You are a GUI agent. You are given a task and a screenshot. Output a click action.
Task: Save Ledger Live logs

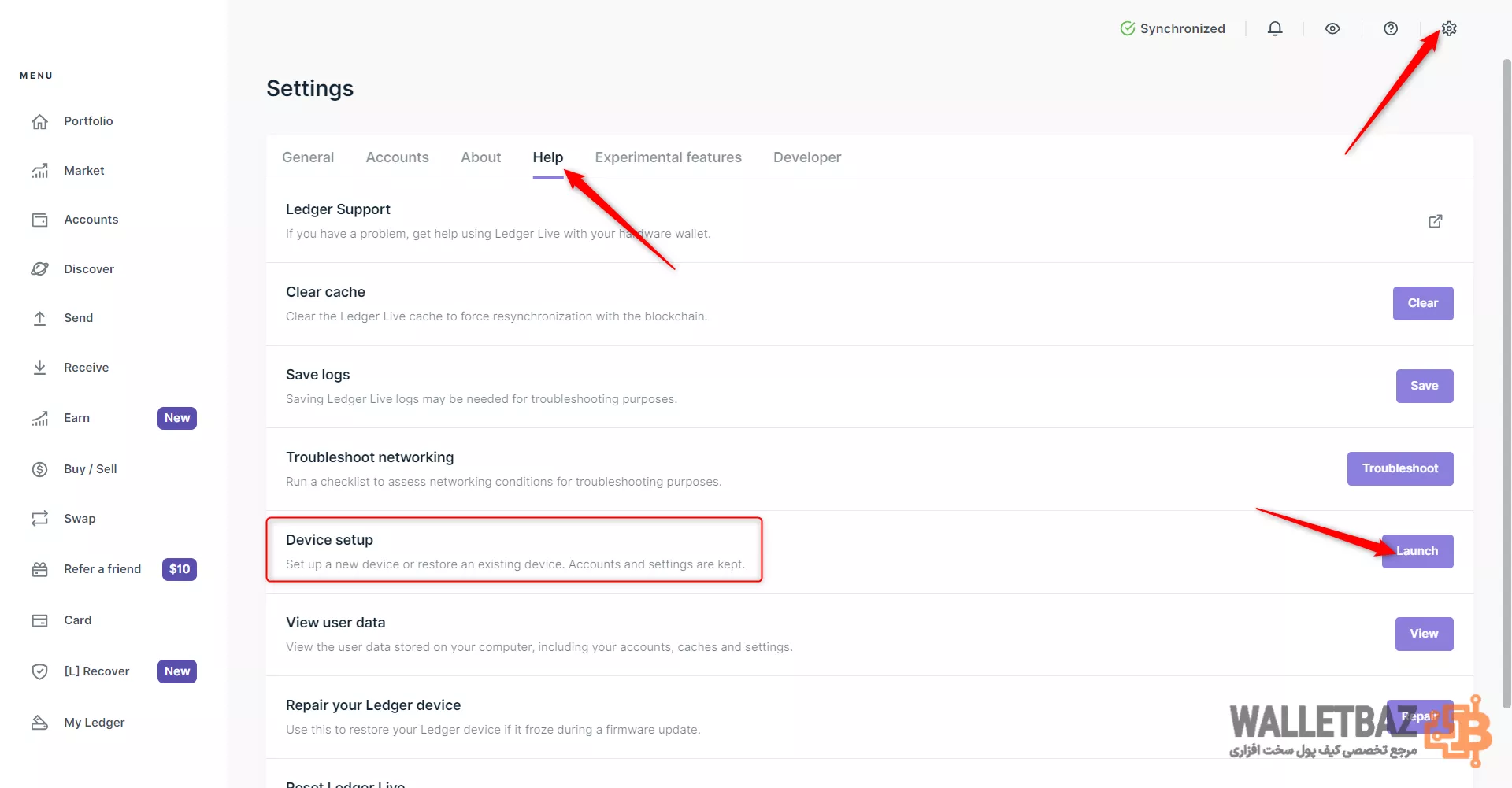[1425, 386]
